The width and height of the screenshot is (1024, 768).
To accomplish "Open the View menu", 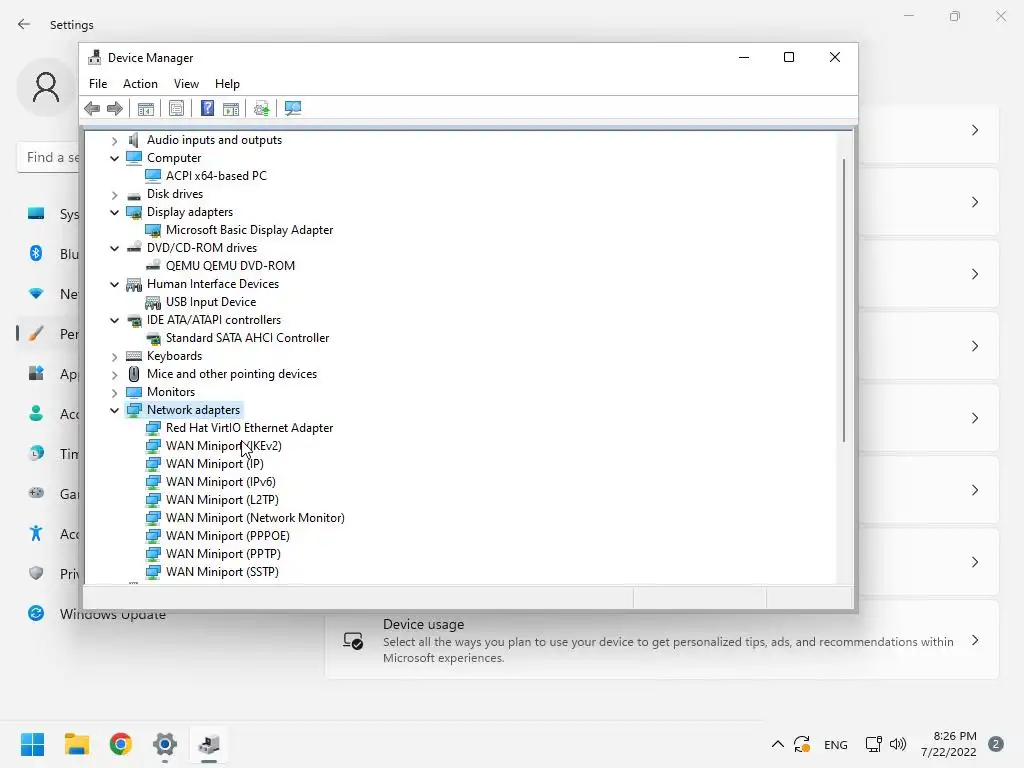I will [186, 84].
